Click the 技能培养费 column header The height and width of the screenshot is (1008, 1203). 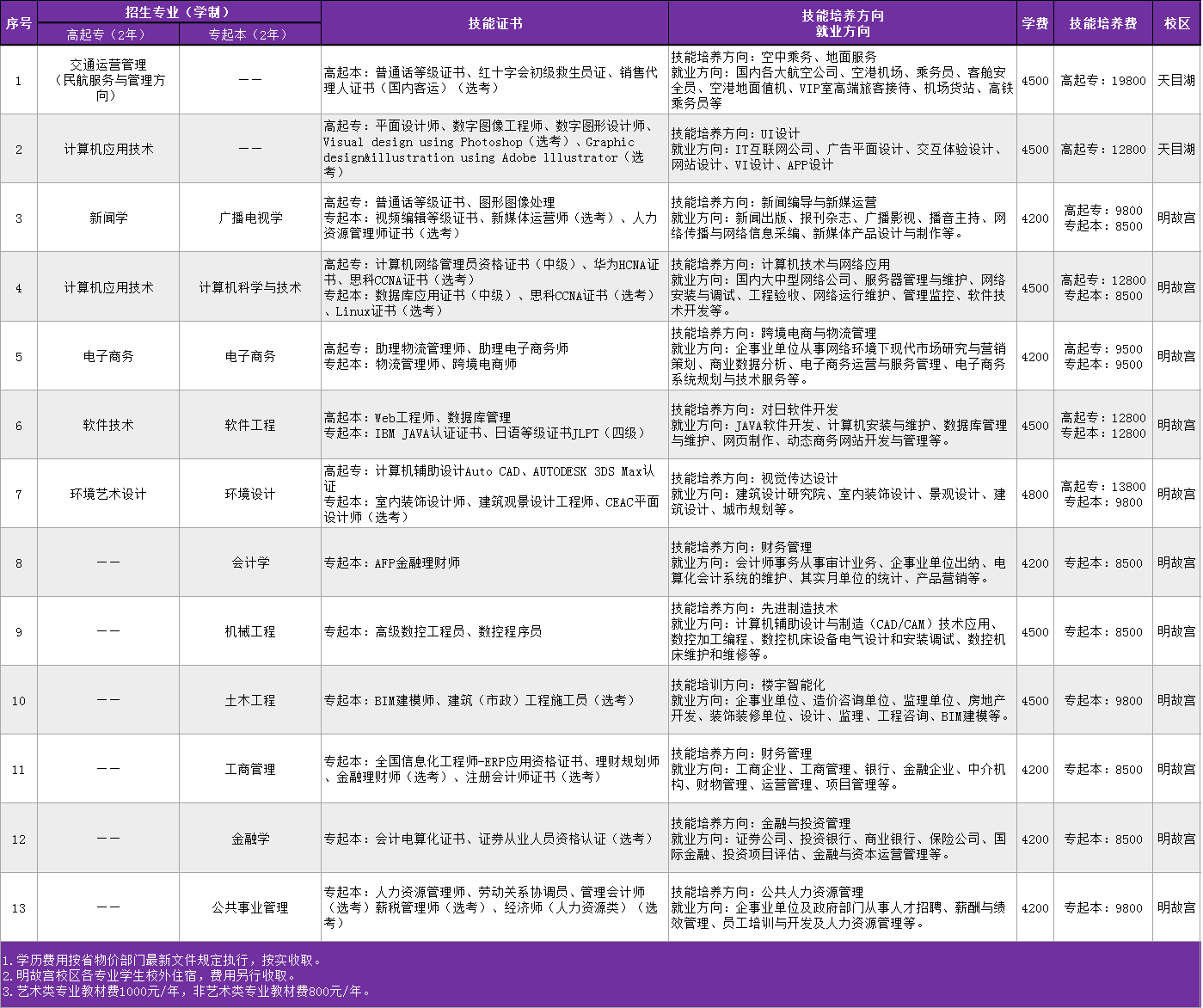pyautogui.click(x=1102, y=24)
